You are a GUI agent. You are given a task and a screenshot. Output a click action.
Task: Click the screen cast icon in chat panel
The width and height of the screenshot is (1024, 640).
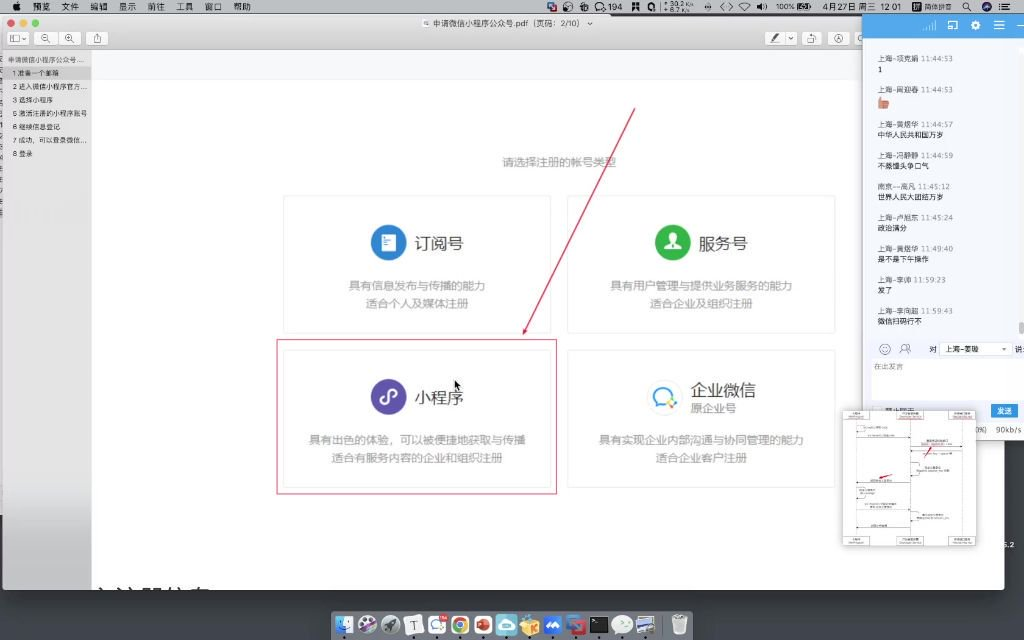click(x=953, y=25)
